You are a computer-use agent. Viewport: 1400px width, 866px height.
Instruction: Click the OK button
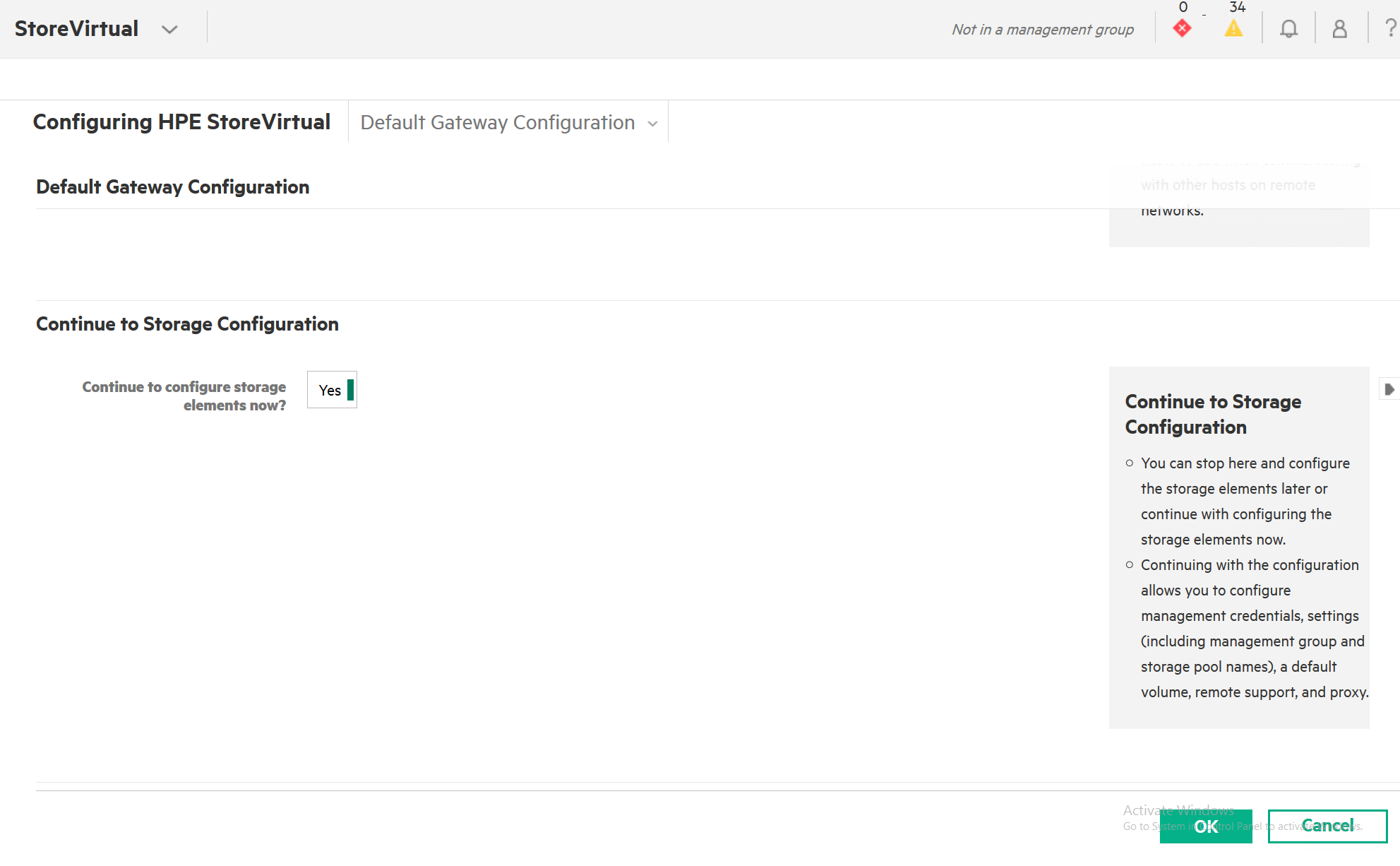pyautogui.click(x=1206, y=826)
